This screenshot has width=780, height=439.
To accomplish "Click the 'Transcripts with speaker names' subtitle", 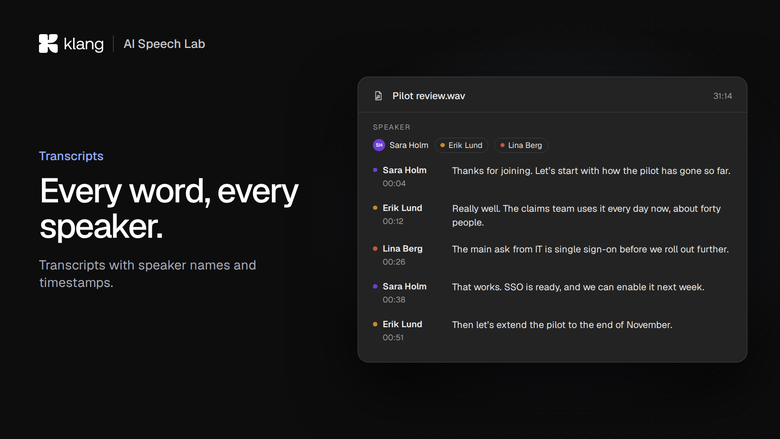I will point(148,273).
